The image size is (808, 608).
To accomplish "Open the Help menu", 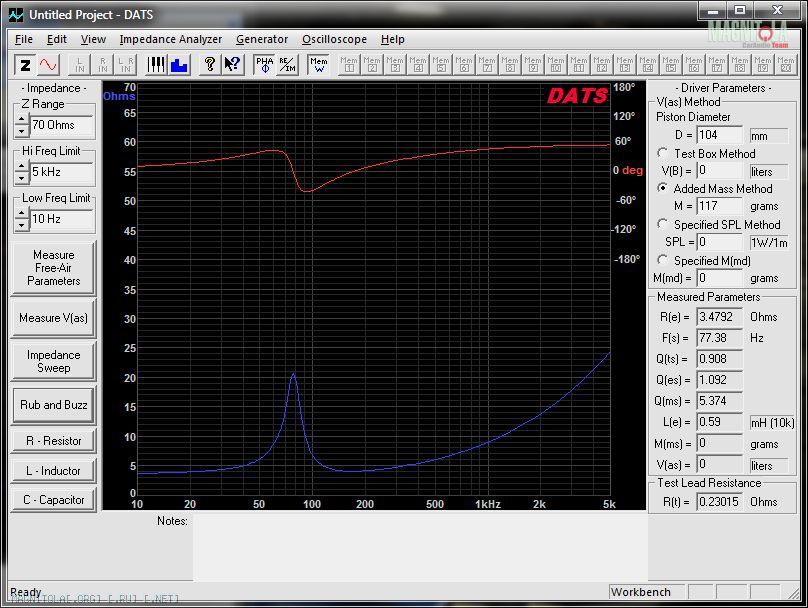I will (393, 39).
